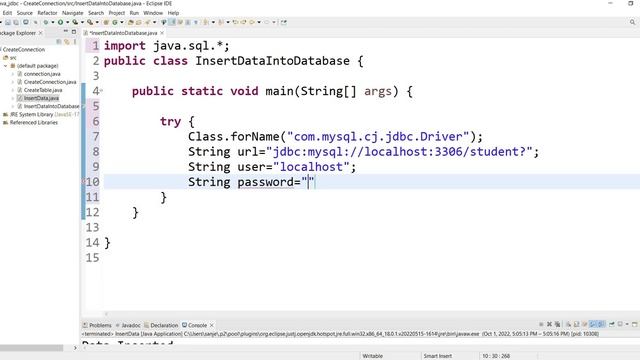Click the Open Type toolbar icon
Screen dimensions: 640x360
pyautogui.click(x=131, y=22)
